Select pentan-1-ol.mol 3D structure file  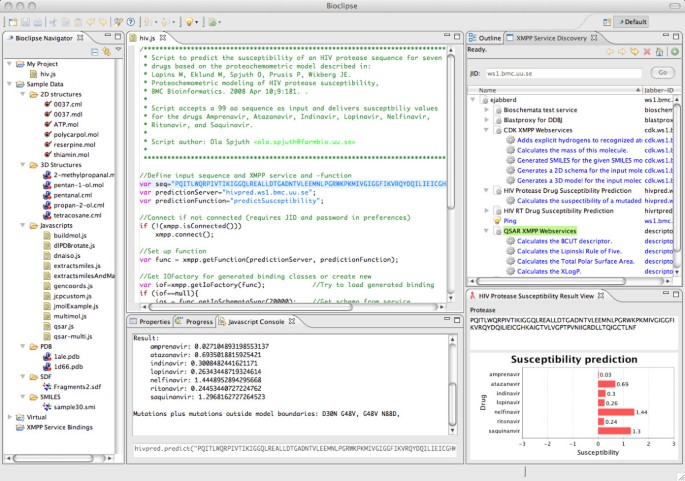pyautogui.click(x=79, y=185)
